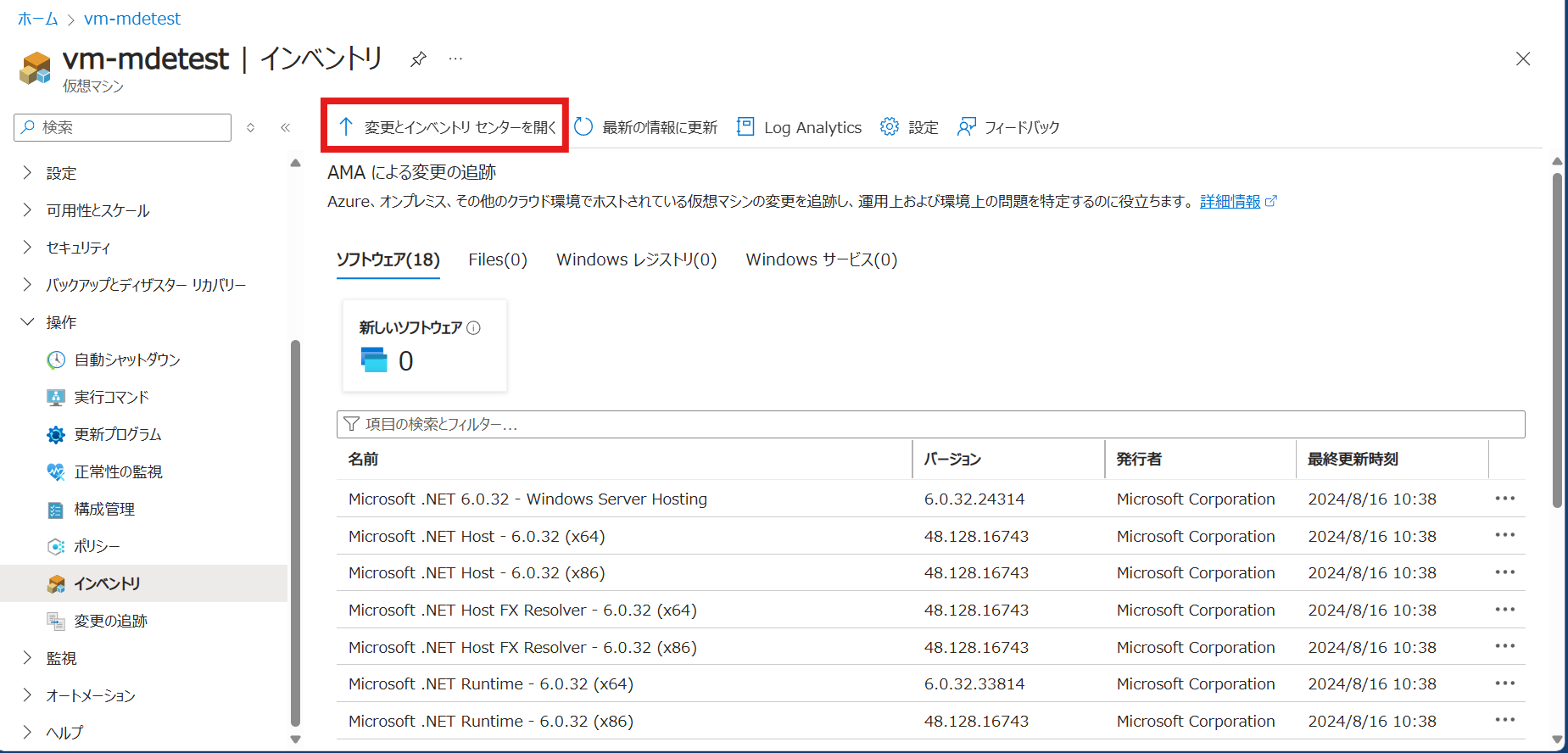Switch to the Files(0) tab
This screenshot has width=1568, height=753.
click(498, 259)
